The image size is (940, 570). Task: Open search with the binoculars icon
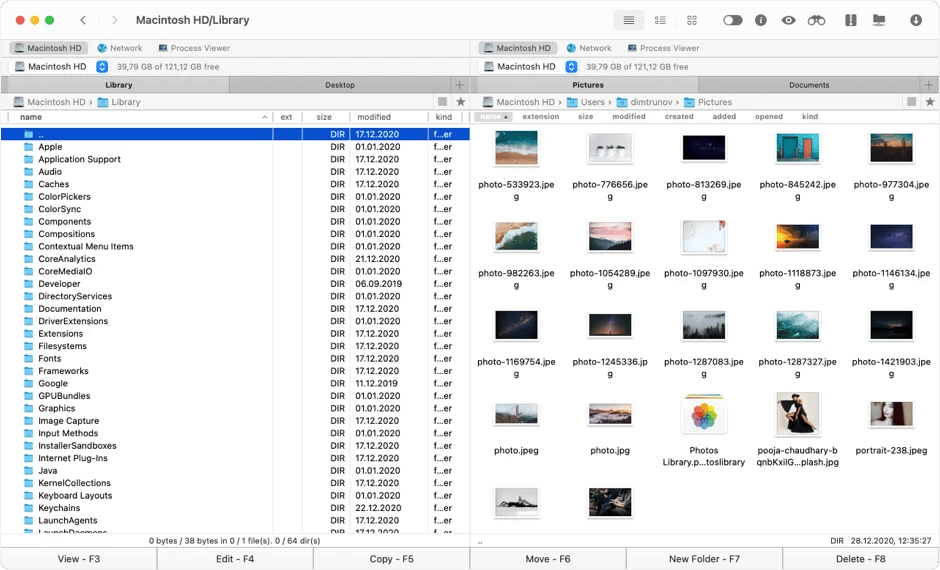816,20
